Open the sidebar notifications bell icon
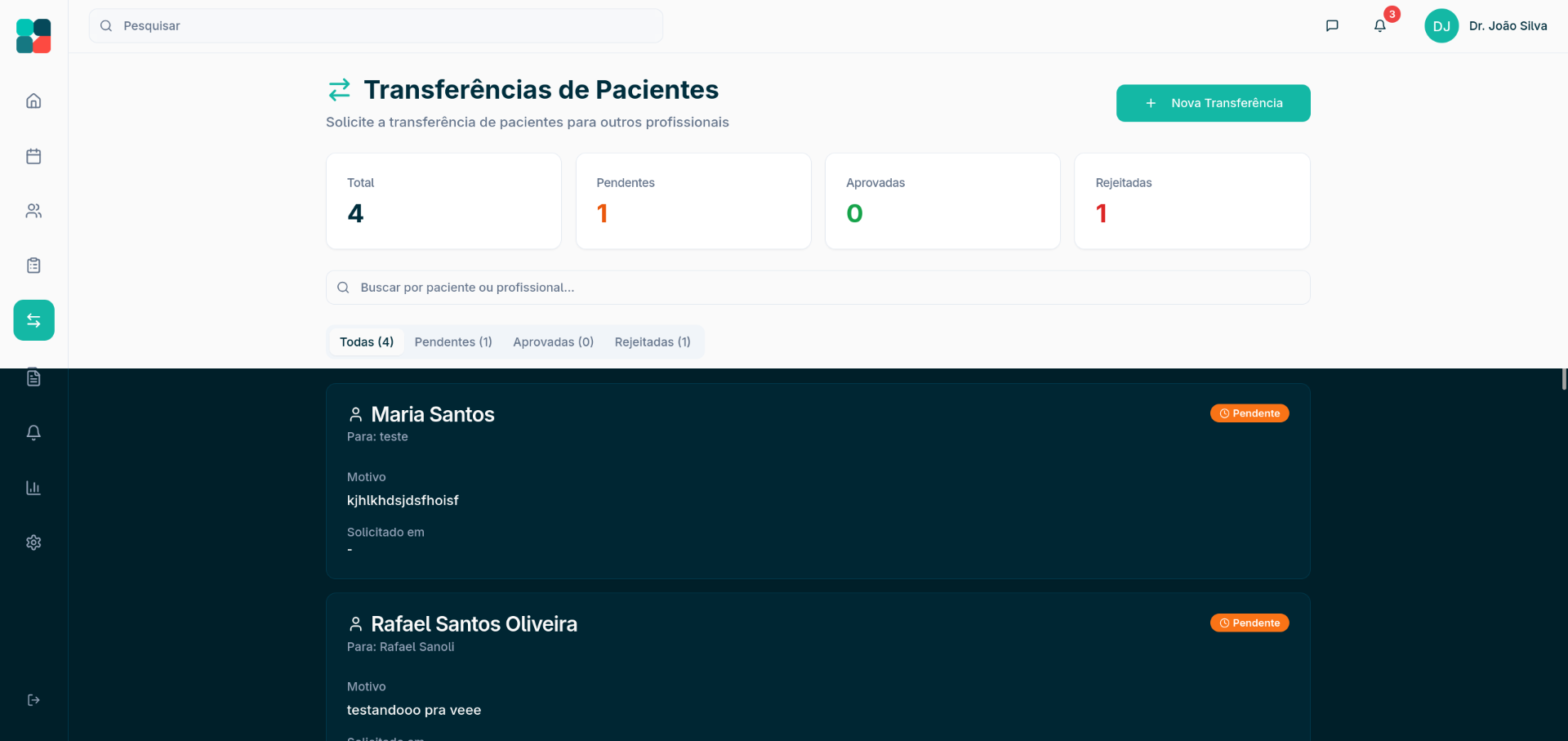1568x741 pixels. click(x=33, y=433)
